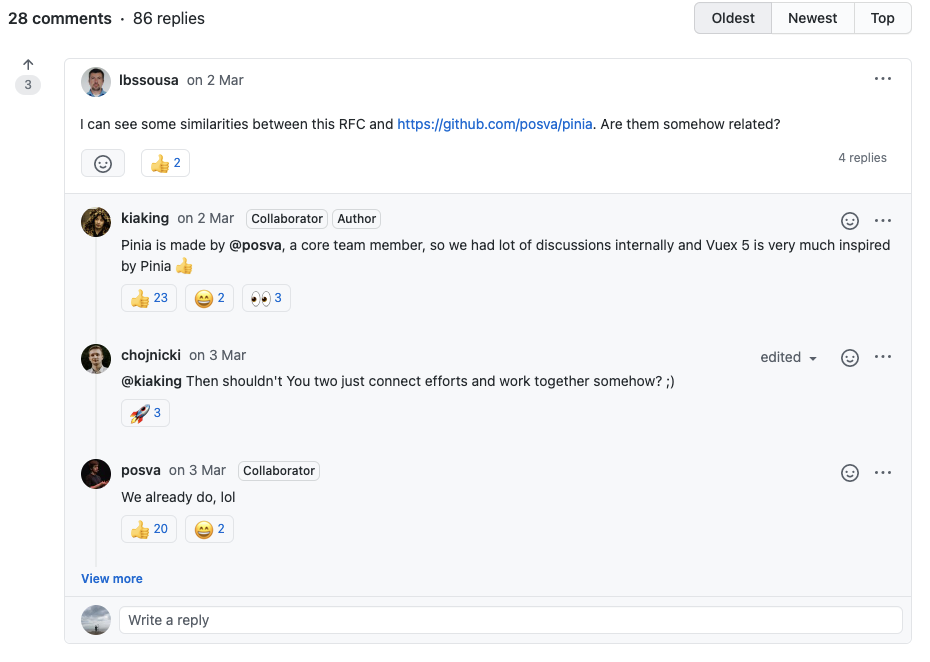Image resolution: width=930 pixels, height=662 pixels.
Task: Toggle the eyes reaction on kiaking's reply
Action: (x=266, y=298)
